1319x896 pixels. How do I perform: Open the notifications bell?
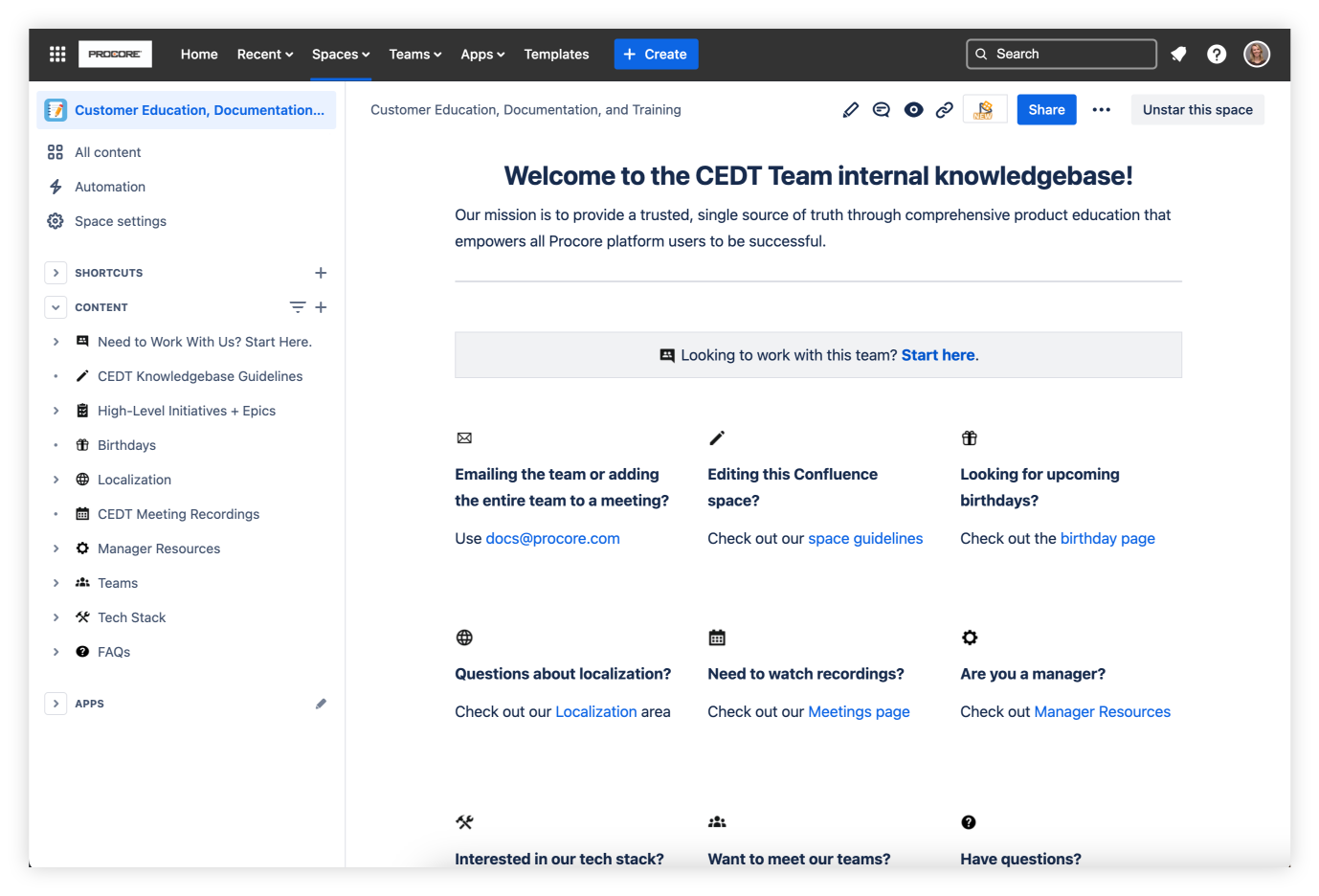pyautogui.click(x=1178, y=55)
